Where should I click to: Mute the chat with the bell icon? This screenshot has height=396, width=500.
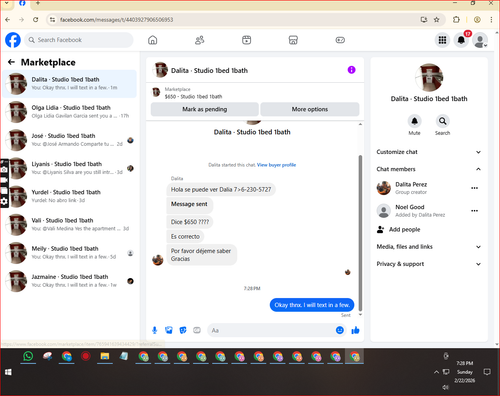click(x=414, y=121)
